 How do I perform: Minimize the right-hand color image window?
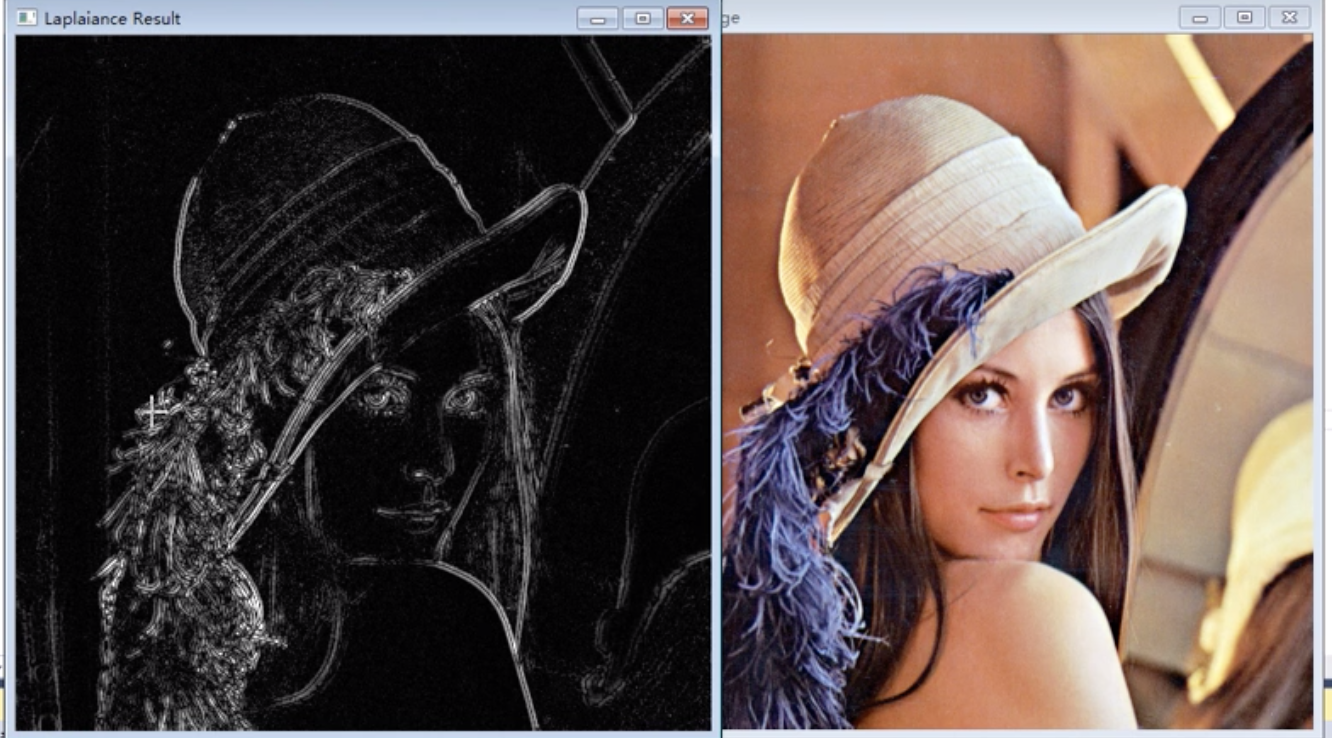1200,17
